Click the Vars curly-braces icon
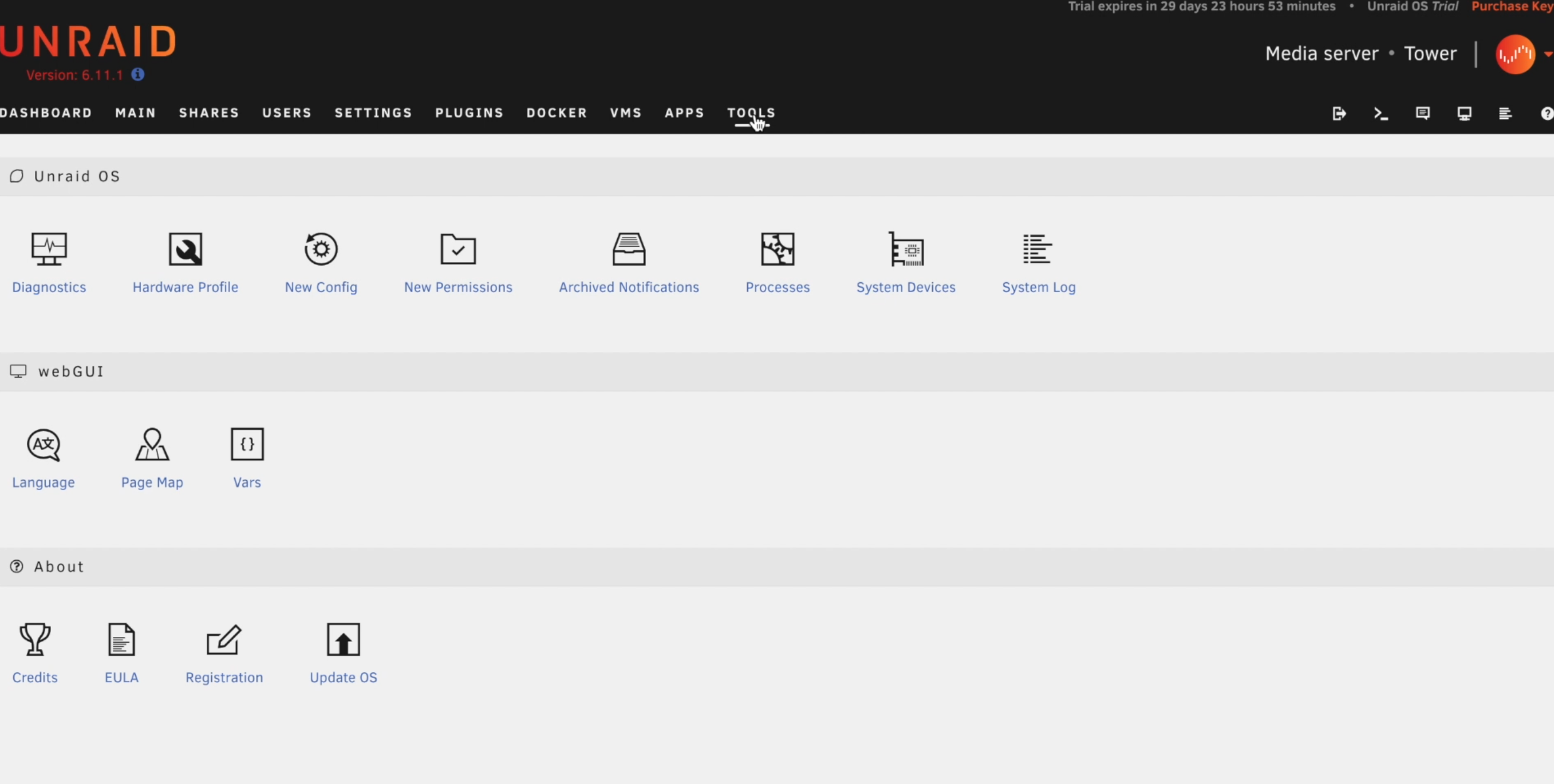The width and height of the screenshot is (1554, 784). [x=247, y=445]
